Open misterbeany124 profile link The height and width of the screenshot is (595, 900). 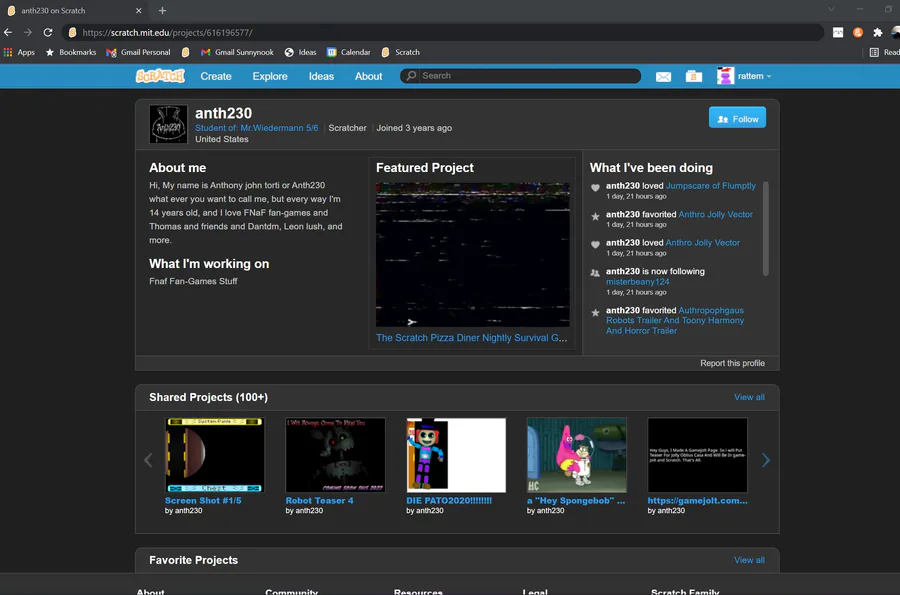tap(638, 282)
